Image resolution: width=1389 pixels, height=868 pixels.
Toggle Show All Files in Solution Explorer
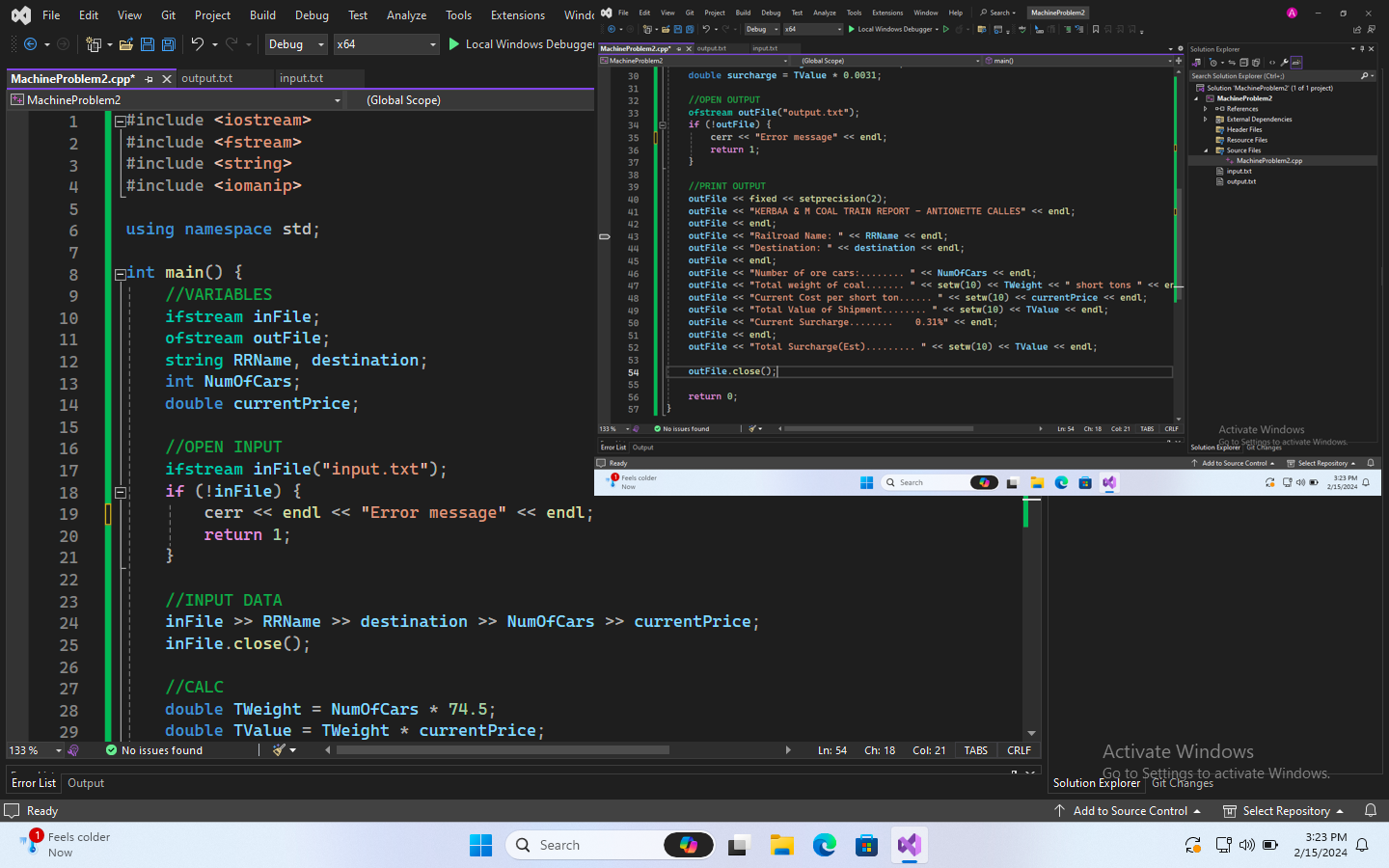click(1257, 62)
